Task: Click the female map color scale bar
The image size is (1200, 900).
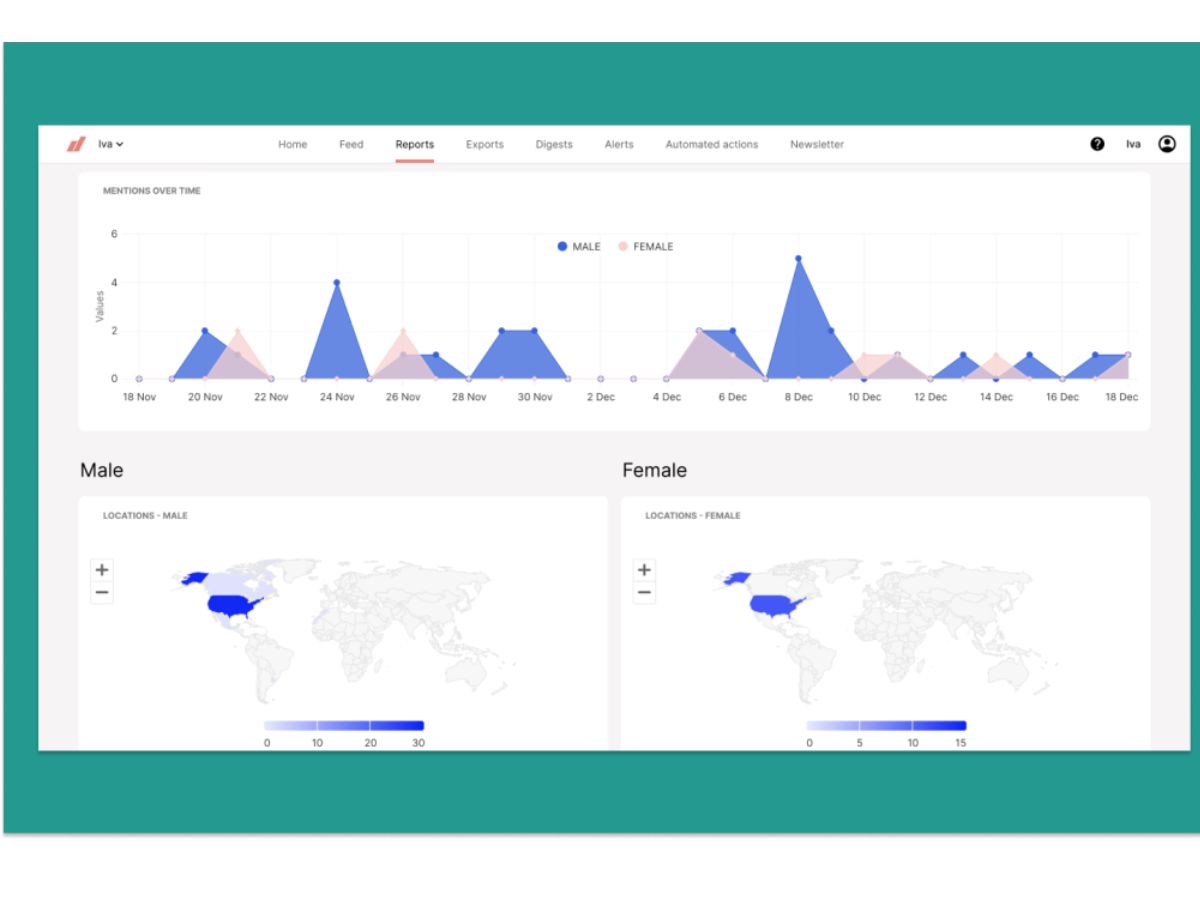Action: click(887, 725)
